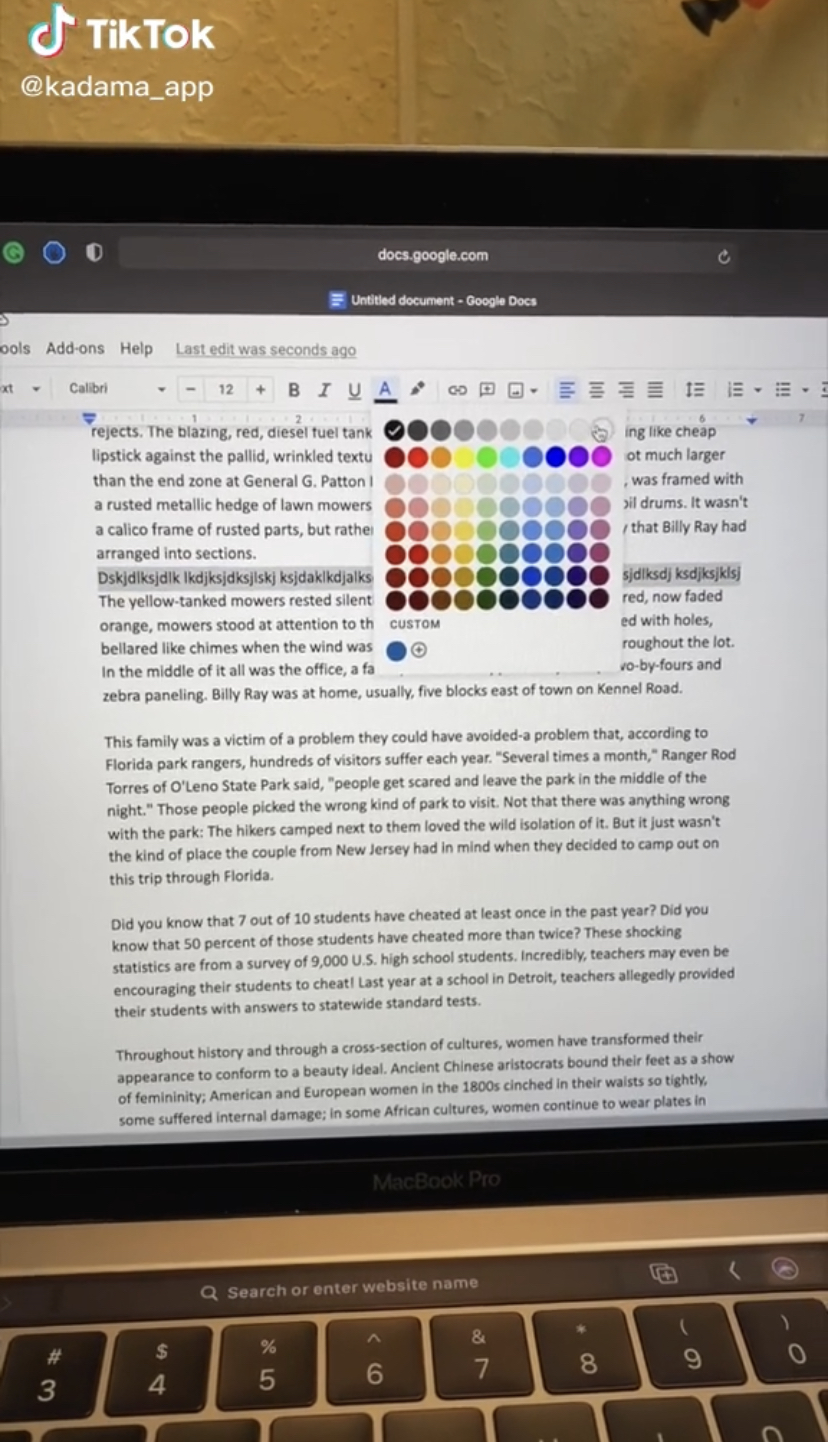The height and width of the screenshot is (1442, 828).
Task: Open the 'Last edit was seconds ago' link
Action: tap(266, 350)
